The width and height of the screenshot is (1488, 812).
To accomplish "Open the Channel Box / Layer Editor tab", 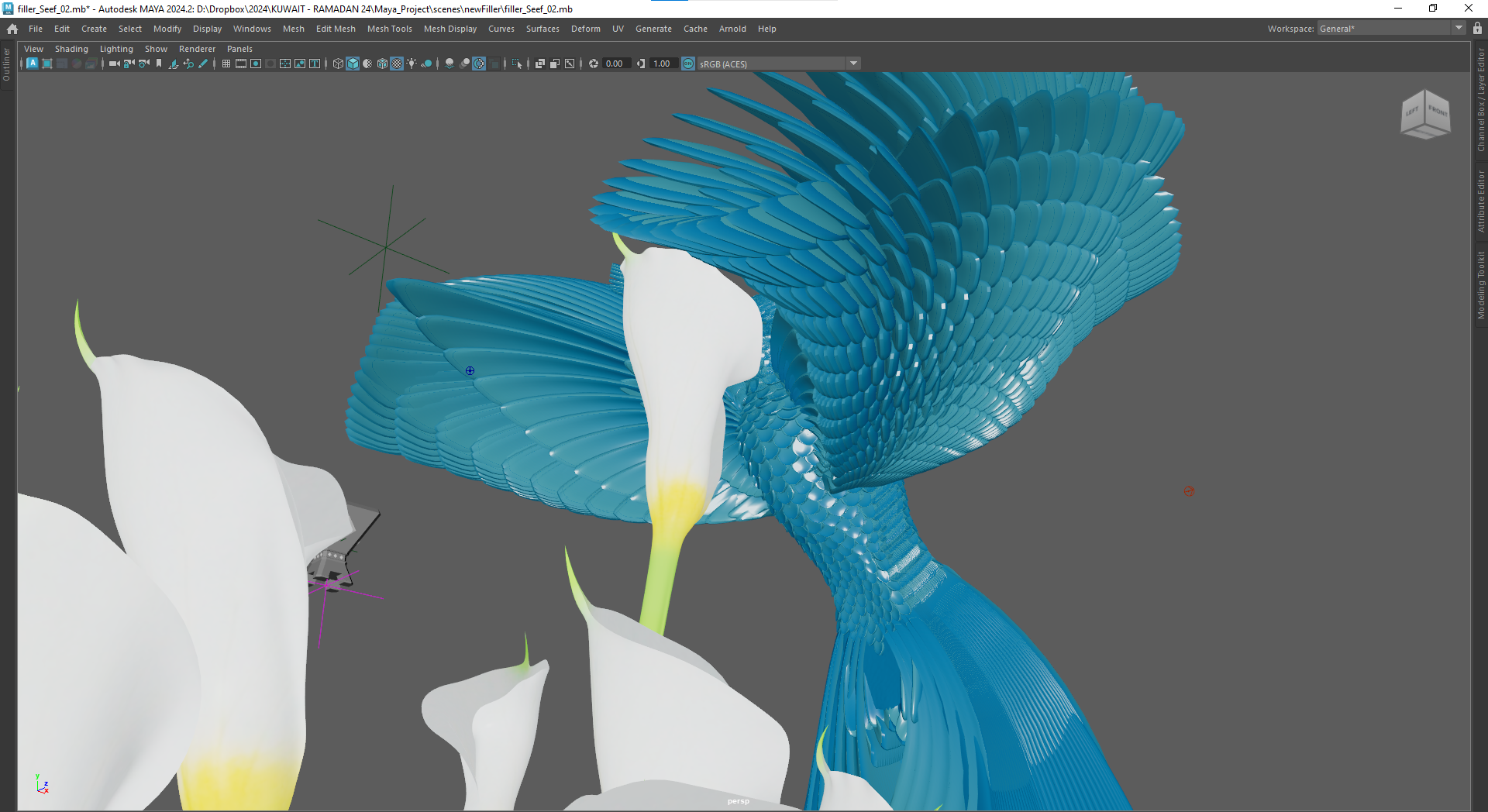I will point(1480,101).
